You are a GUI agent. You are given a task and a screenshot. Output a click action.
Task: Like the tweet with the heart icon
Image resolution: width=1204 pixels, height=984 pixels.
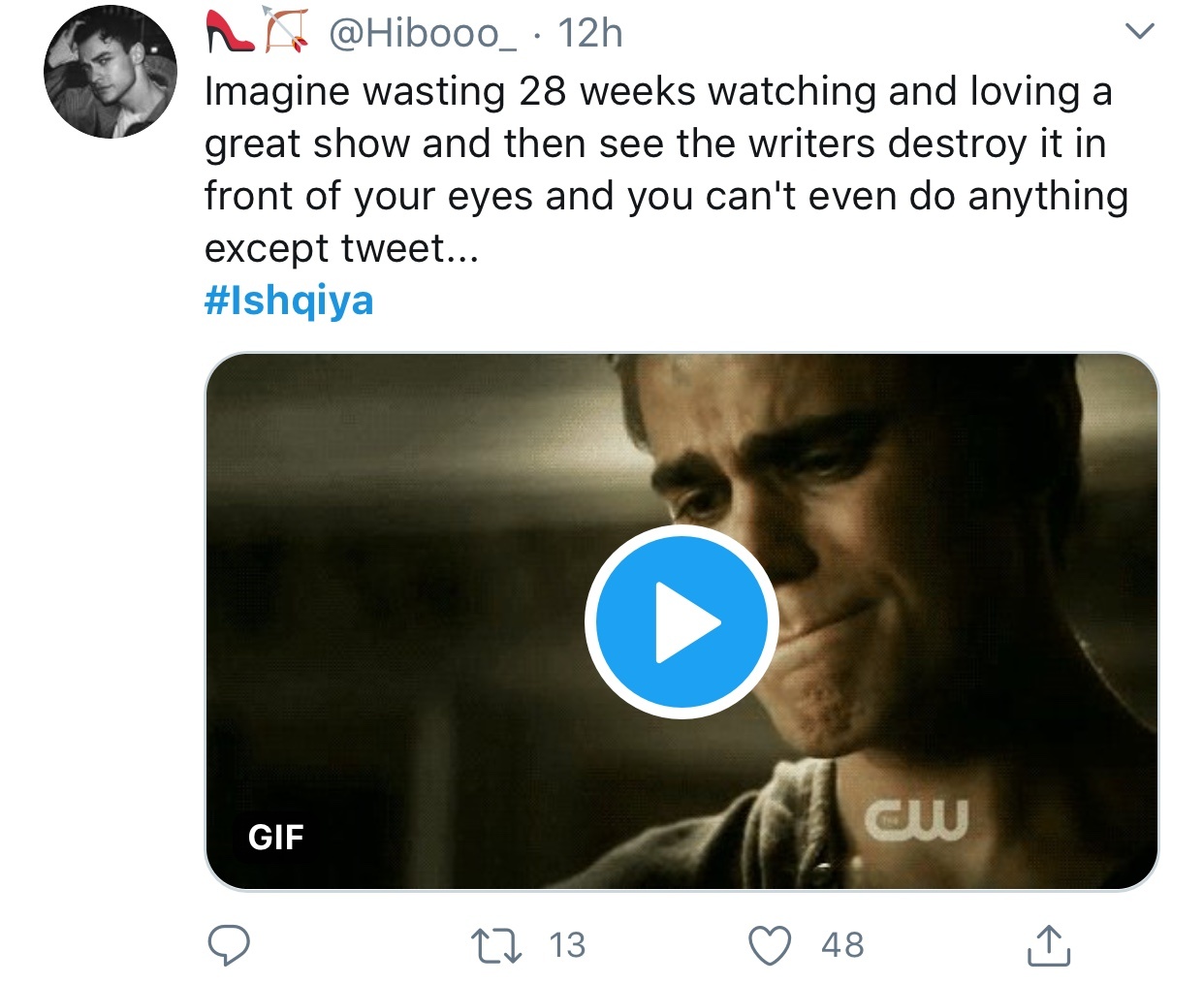(771, 945)
